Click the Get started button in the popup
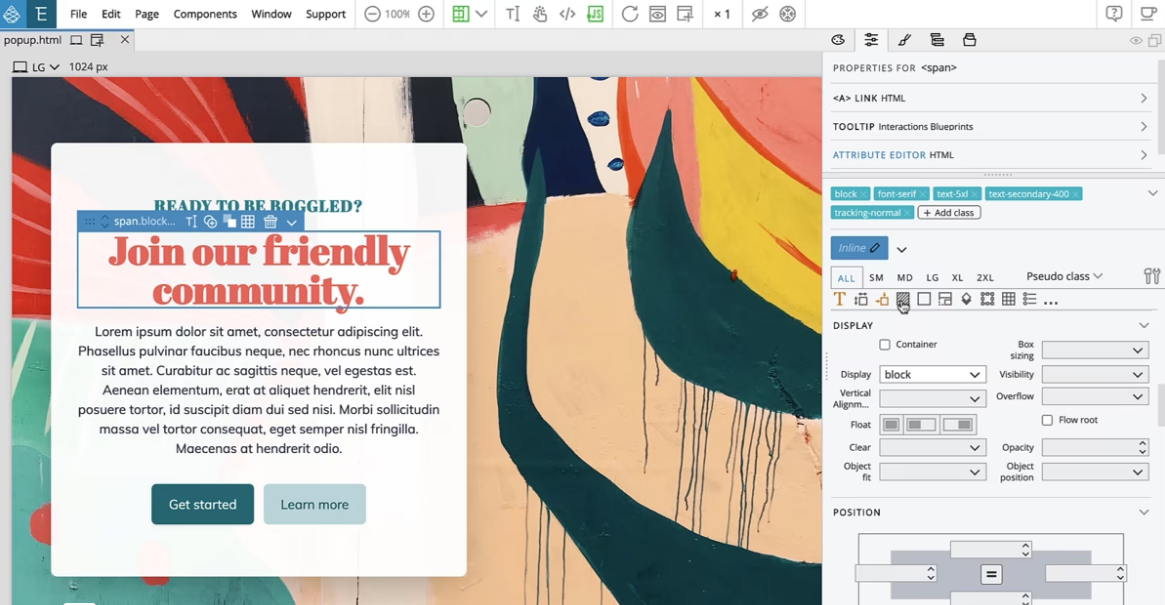Viewport: 1165px width, 605px height. pyautogui.click(x=202, y=504)
